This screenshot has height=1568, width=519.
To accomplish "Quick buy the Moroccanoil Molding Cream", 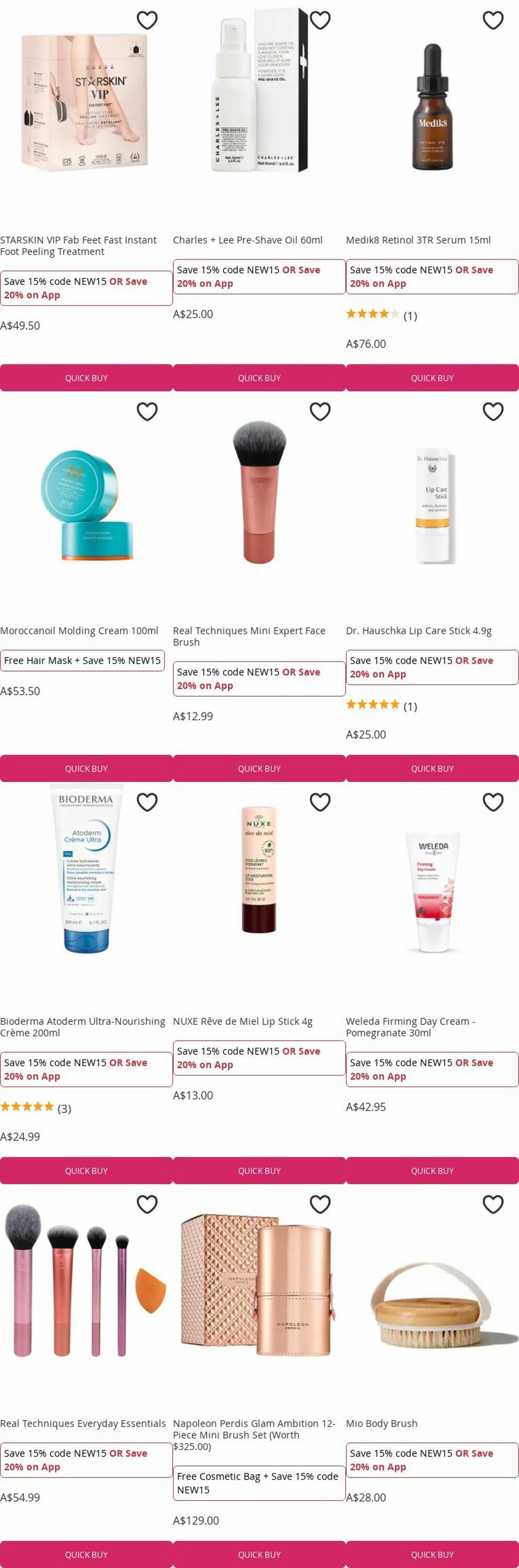I will click(x=86, y=769).
